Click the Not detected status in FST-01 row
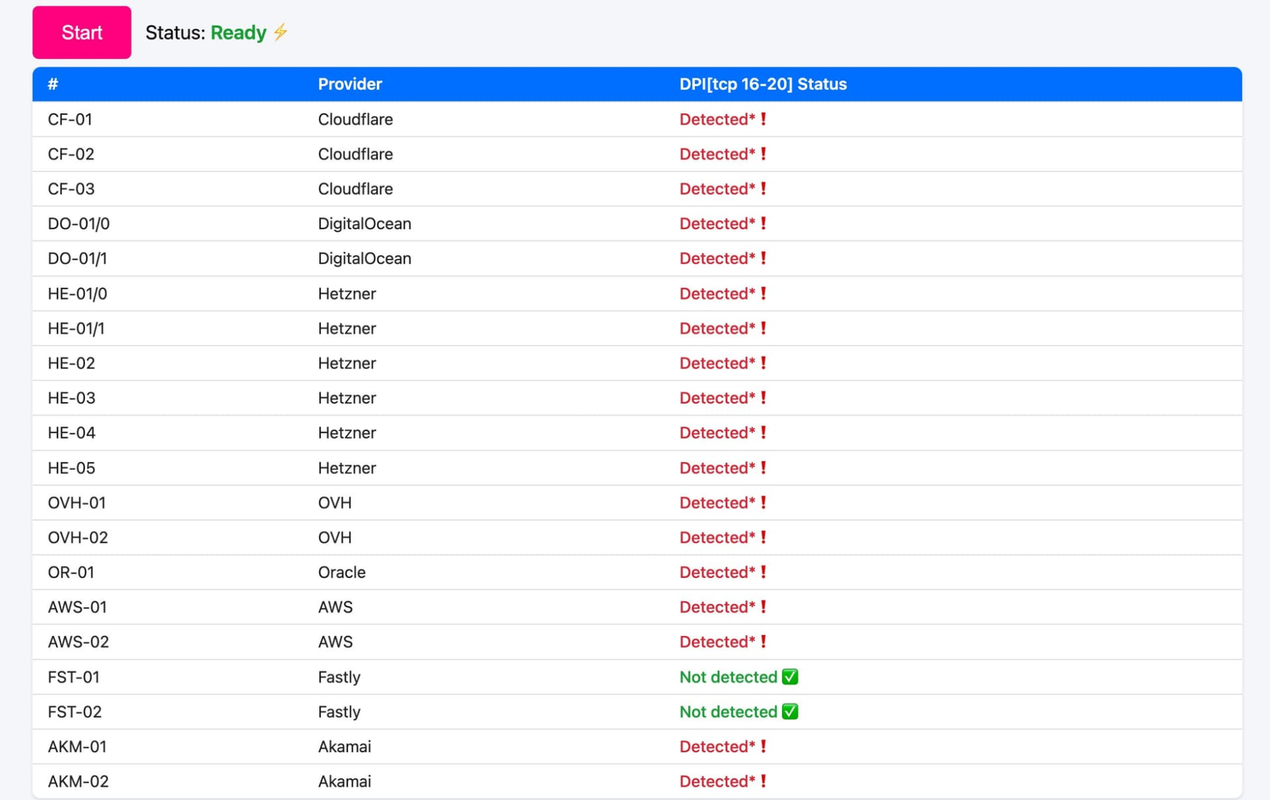This screenshot has width=1270, height=800. click(728, 677)
